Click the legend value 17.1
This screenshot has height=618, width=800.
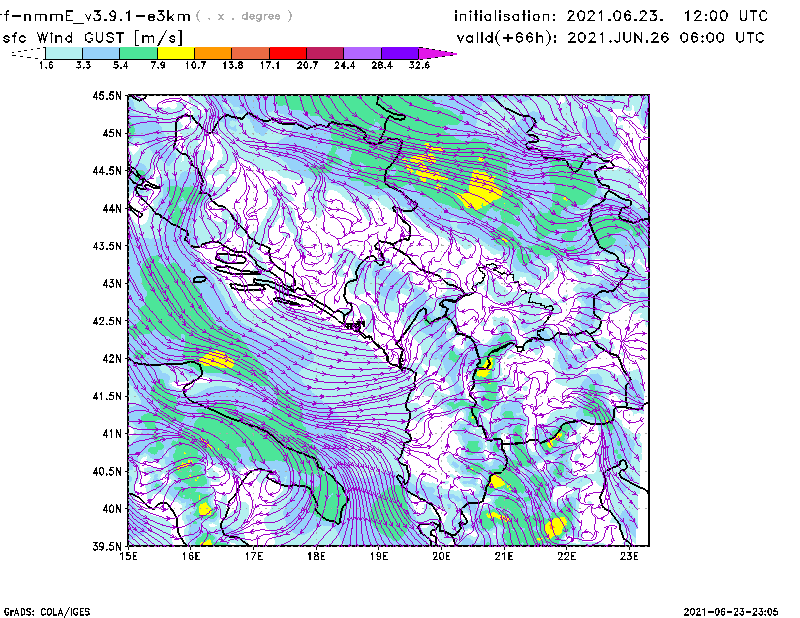coord(269,65)
